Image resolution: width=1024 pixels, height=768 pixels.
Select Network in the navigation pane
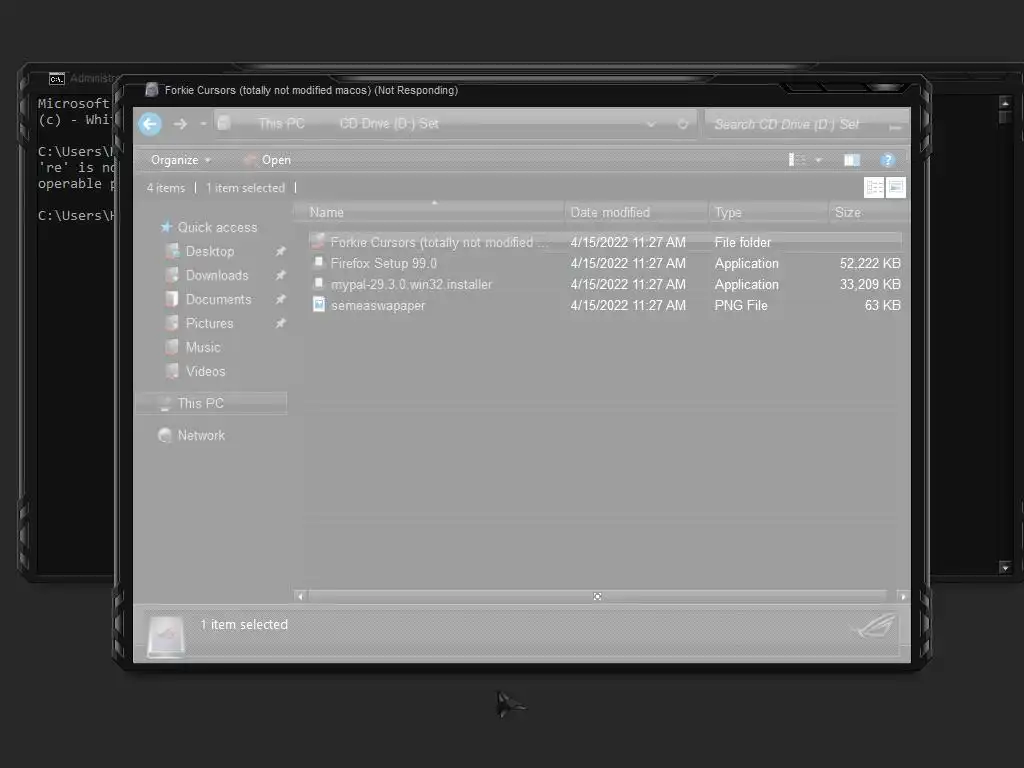[201, 436]
